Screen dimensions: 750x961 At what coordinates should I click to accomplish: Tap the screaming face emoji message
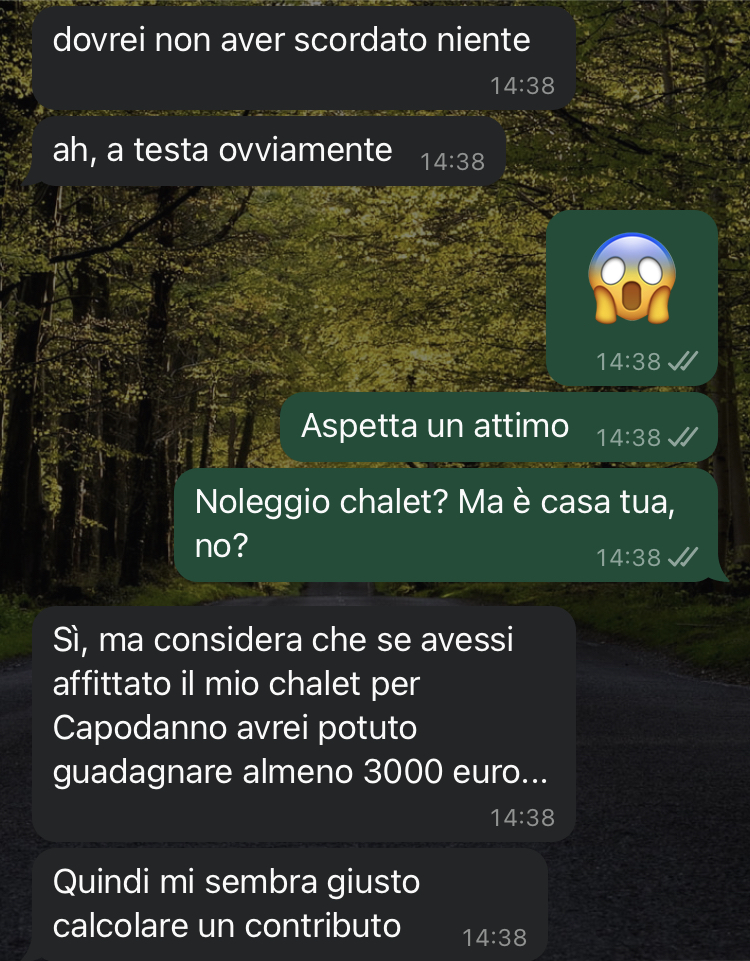[632, 298]
